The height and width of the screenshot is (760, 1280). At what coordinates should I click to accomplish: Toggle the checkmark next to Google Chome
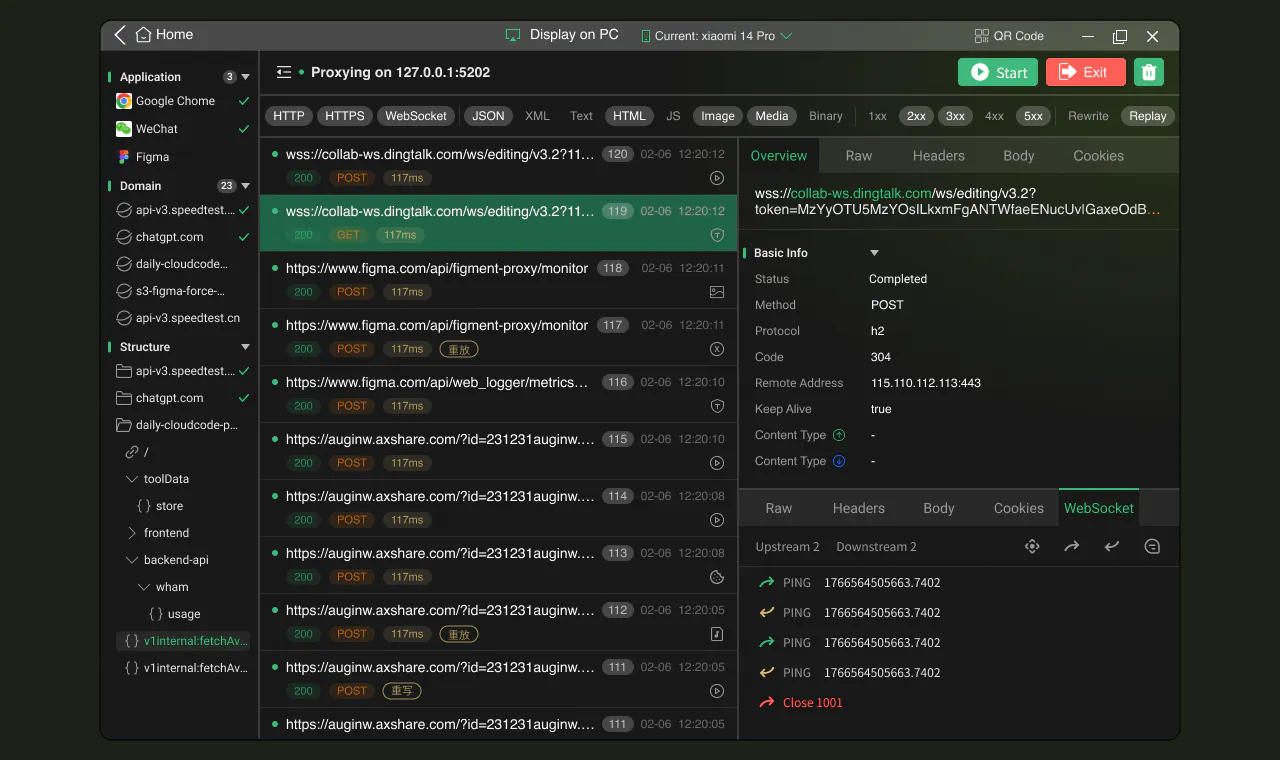pyautogui.click(x=244, y=101)
